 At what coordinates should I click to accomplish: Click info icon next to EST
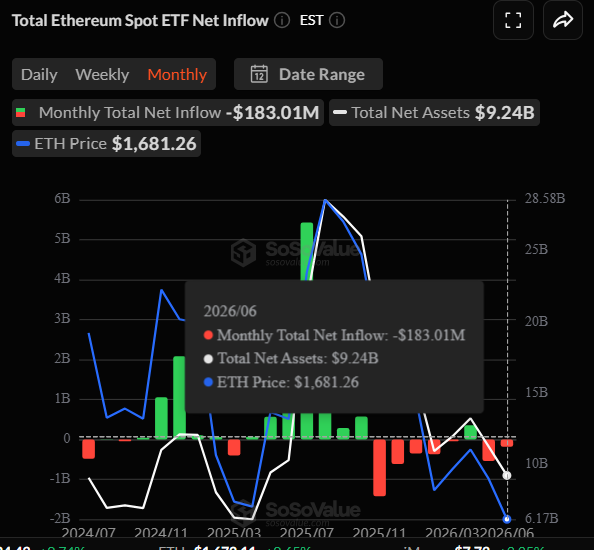coord(337,20)
